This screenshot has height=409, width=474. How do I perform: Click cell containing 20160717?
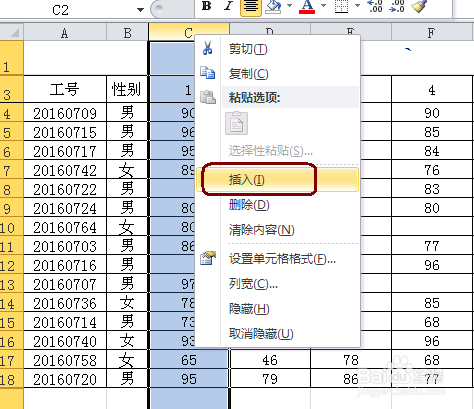(x=65, y=151)
